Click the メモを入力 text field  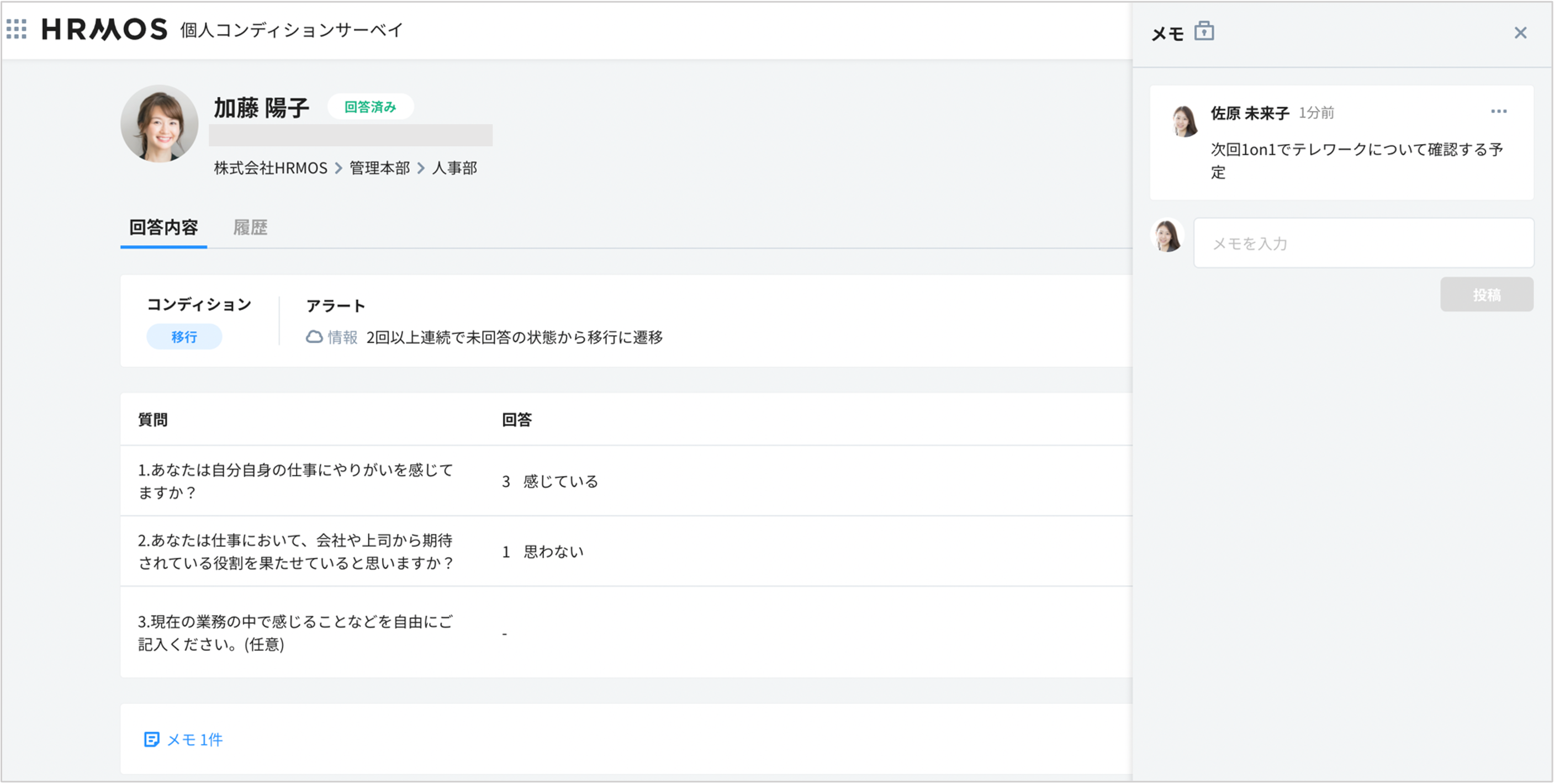[1363, 243]
